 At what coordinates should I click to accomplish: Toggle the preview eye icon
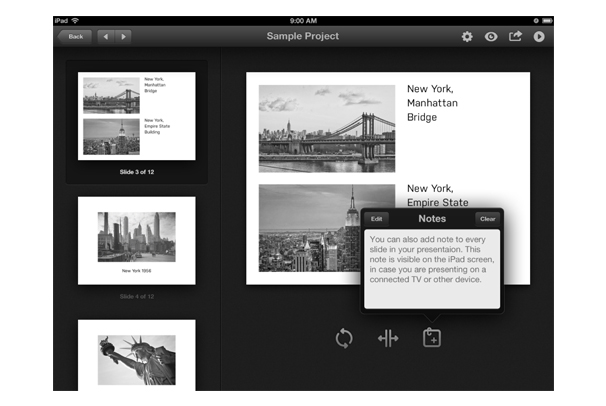click(x=491, y=37)
